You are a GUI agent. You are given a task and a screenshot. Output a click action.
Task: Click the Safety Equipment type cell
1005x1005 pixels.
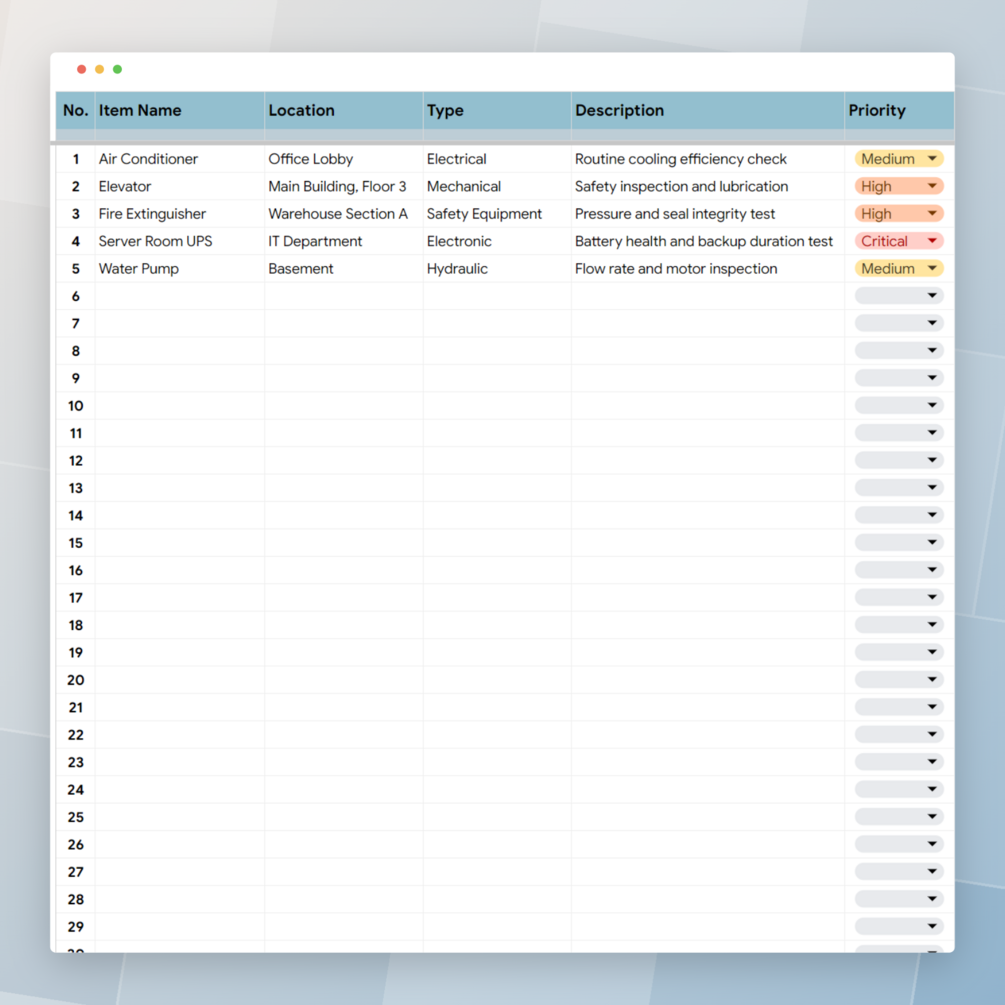coord(497,213)
